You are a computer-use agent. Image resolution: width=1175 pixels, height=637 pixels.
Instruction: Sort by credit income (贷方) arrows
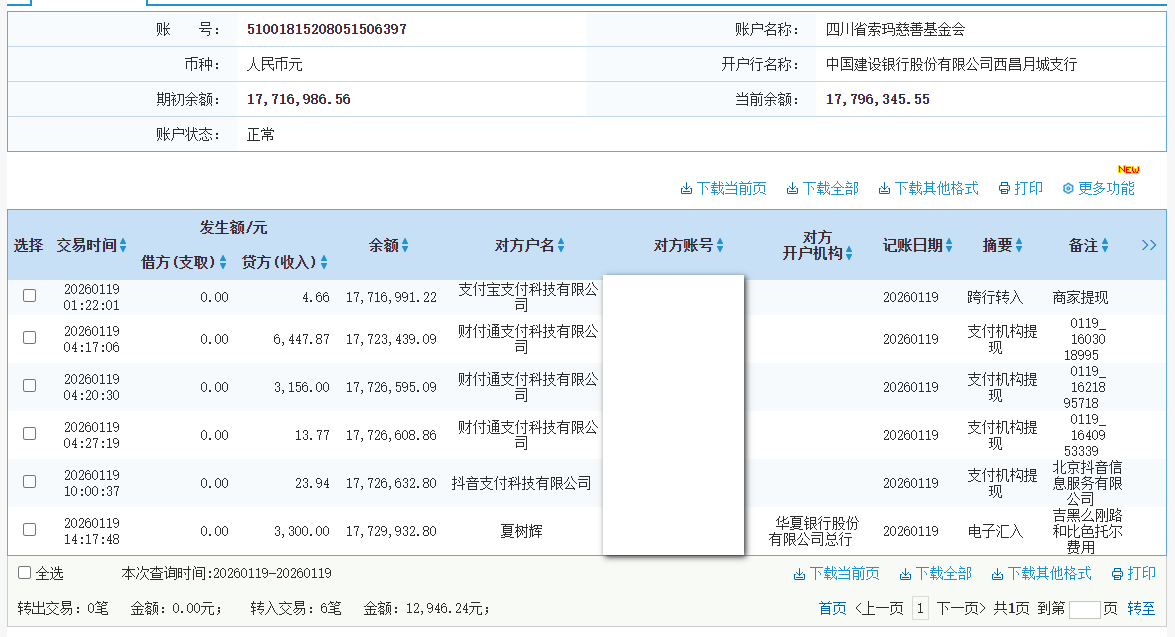coord(323,263)
